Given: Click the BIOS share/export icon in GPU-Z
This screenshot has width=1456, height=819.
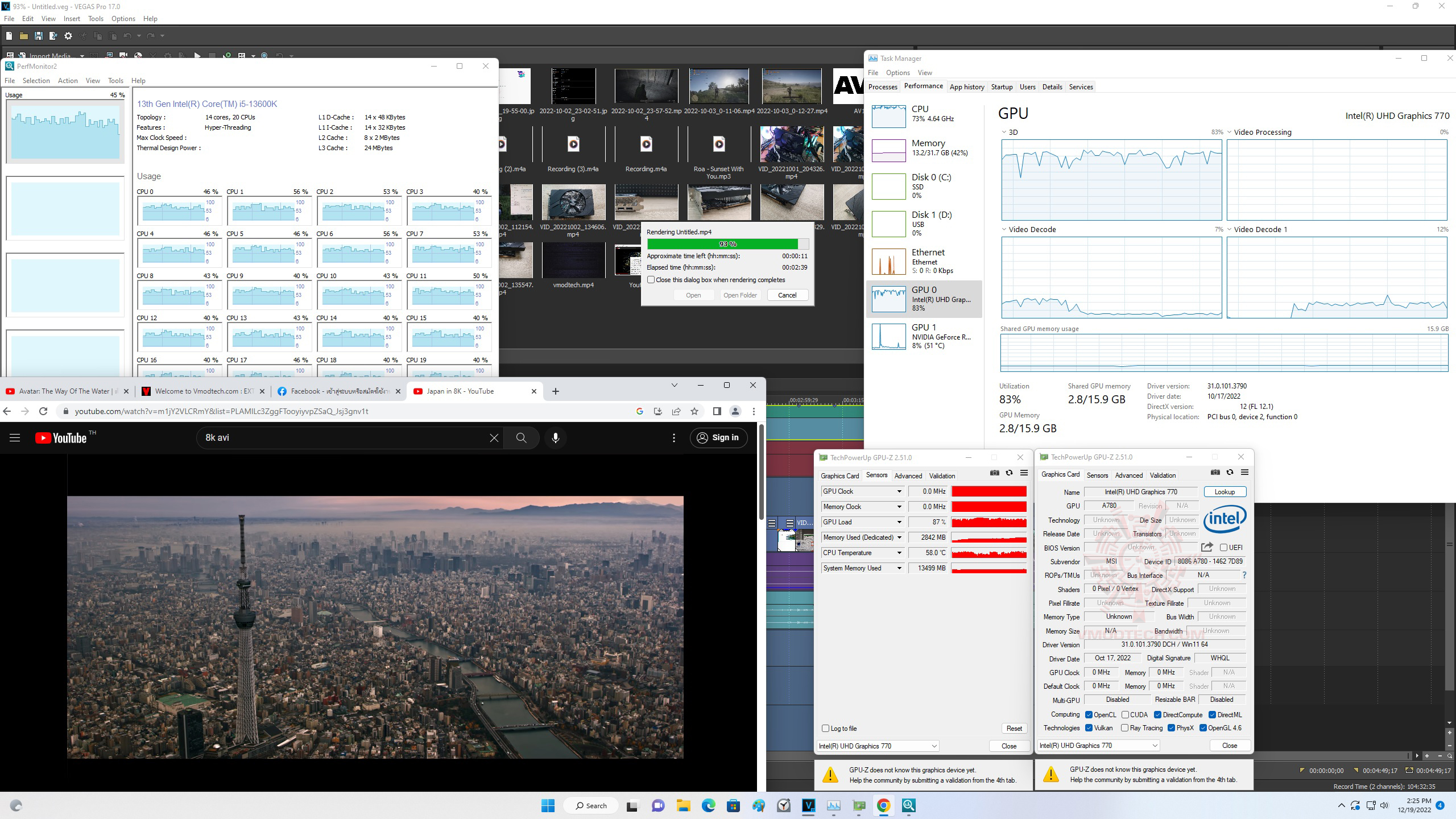Looking at the screenshot, I should tap(1206, 547).
